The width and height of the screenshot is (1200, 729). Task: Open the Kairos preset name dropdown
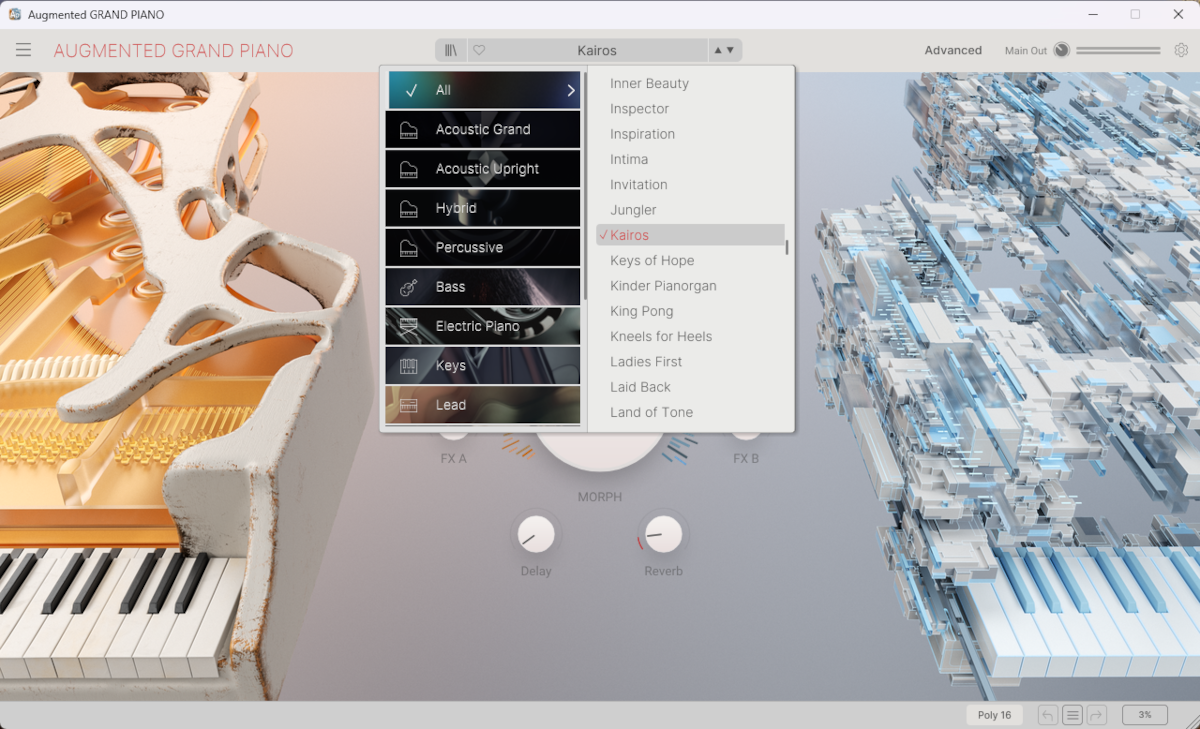(x=597, y=50)
